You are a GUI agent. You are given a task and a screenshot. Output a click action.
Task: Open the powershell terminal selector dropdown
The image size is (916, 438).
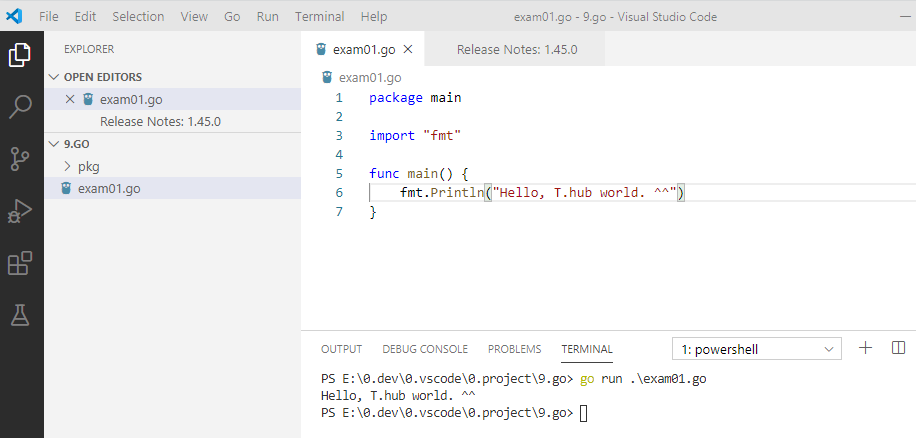[x=757, y=349]
